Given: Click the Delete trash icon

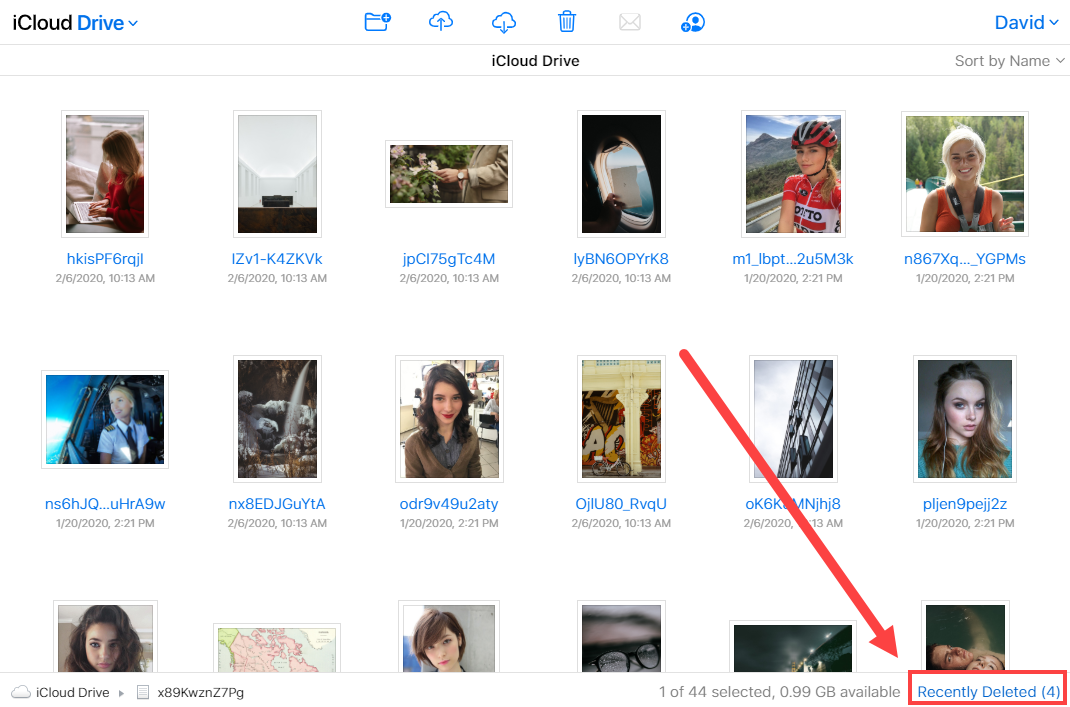Looking at the screenshot, I should (566, 22).
